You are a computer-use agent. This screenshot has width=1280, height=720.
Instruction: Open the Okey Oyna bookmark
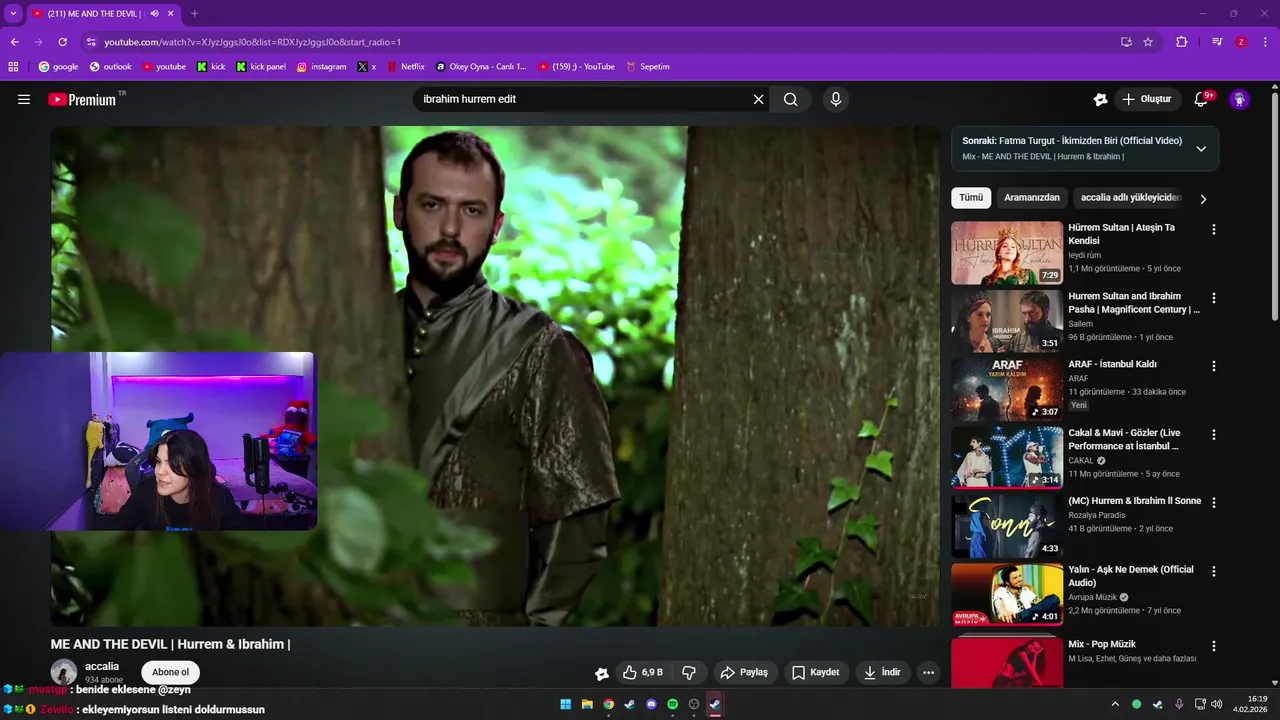(x=481, y=66)
